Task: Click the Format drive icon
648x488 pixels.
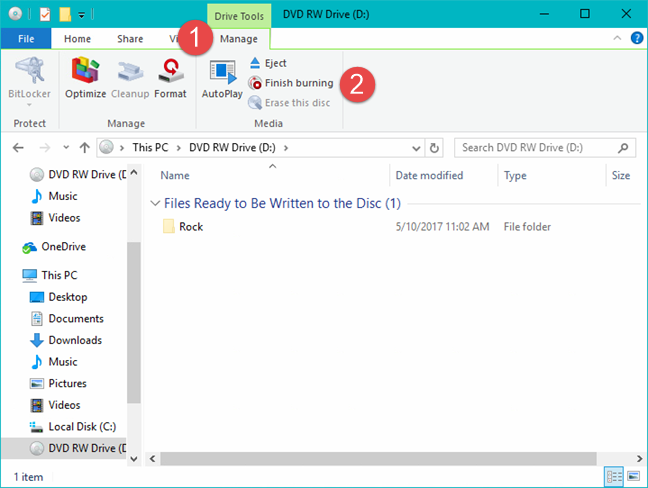Action: click(170, 78)
